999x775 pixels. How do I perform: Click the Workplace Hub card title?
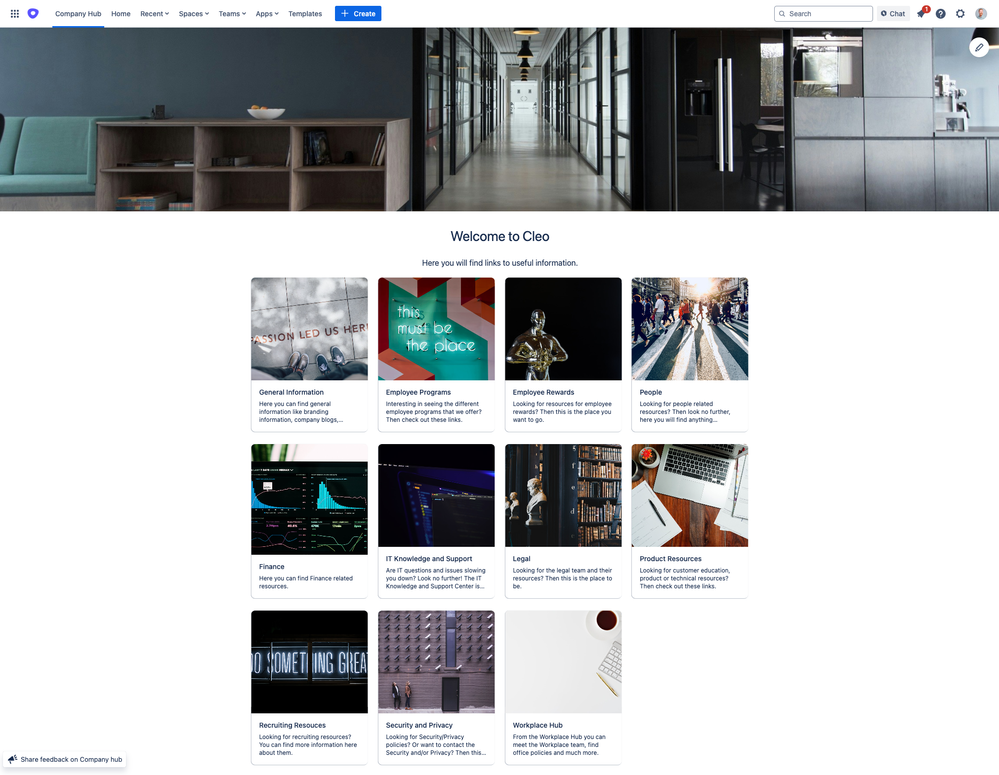[538, 725]
